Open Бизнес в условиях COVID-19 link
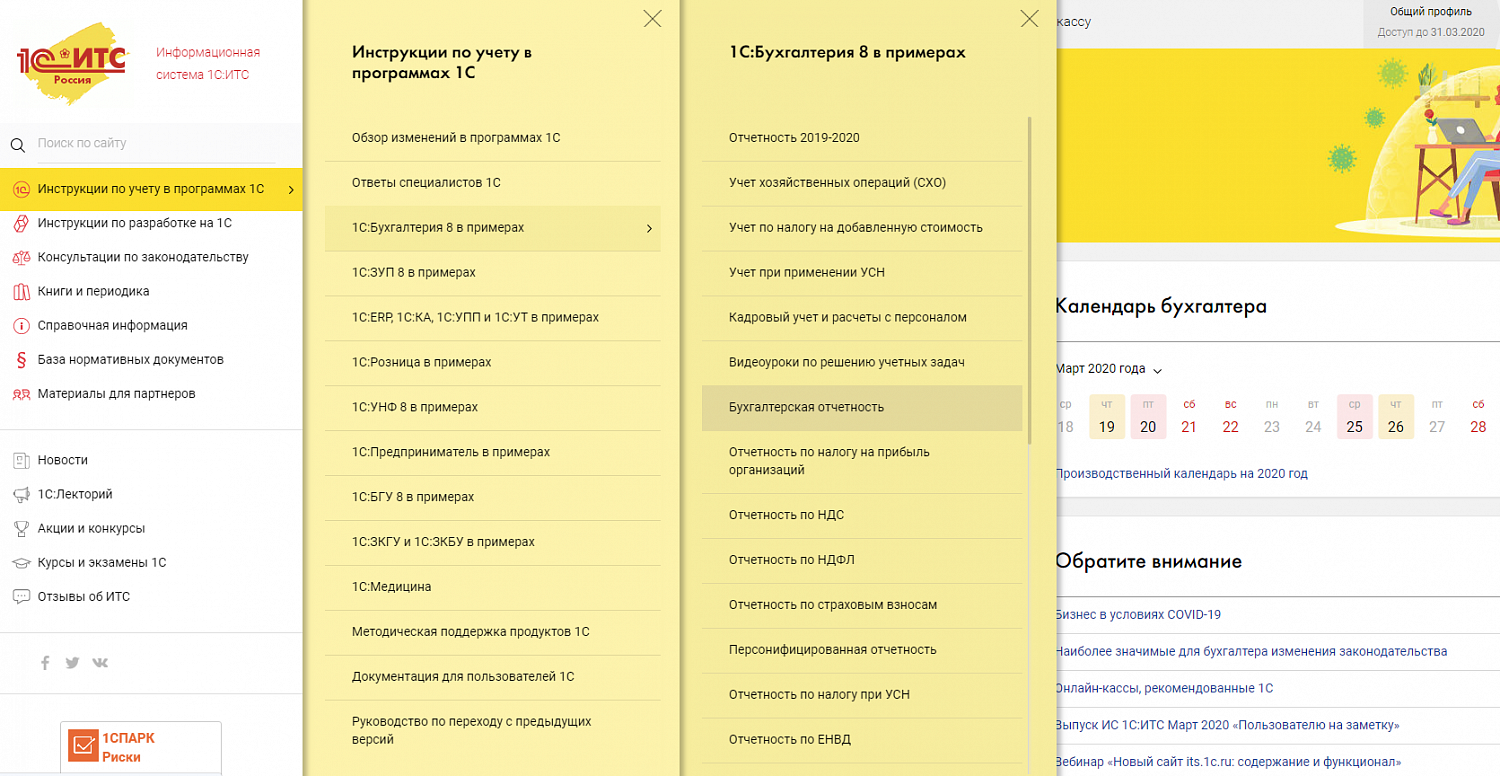Image resolution: width=1500 pixels, height=776 pixels. click(x=1138, y=615)
